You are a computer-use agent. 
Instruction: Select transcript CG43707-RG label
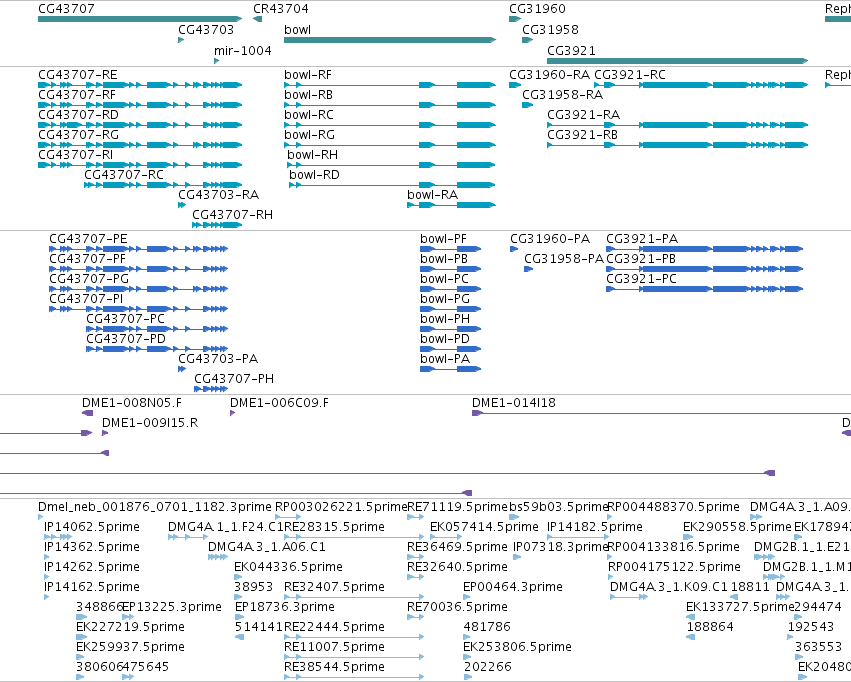(78, 135)
